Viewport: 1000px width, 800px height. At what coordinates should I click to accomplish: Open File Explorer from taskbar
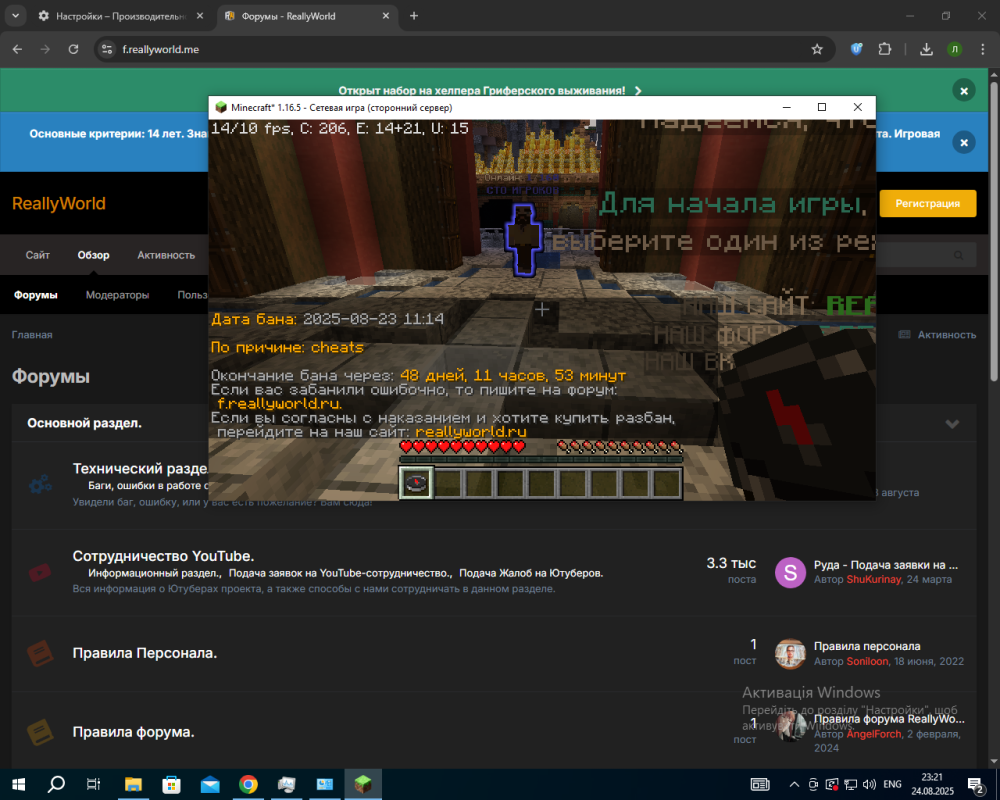[133, 784]
